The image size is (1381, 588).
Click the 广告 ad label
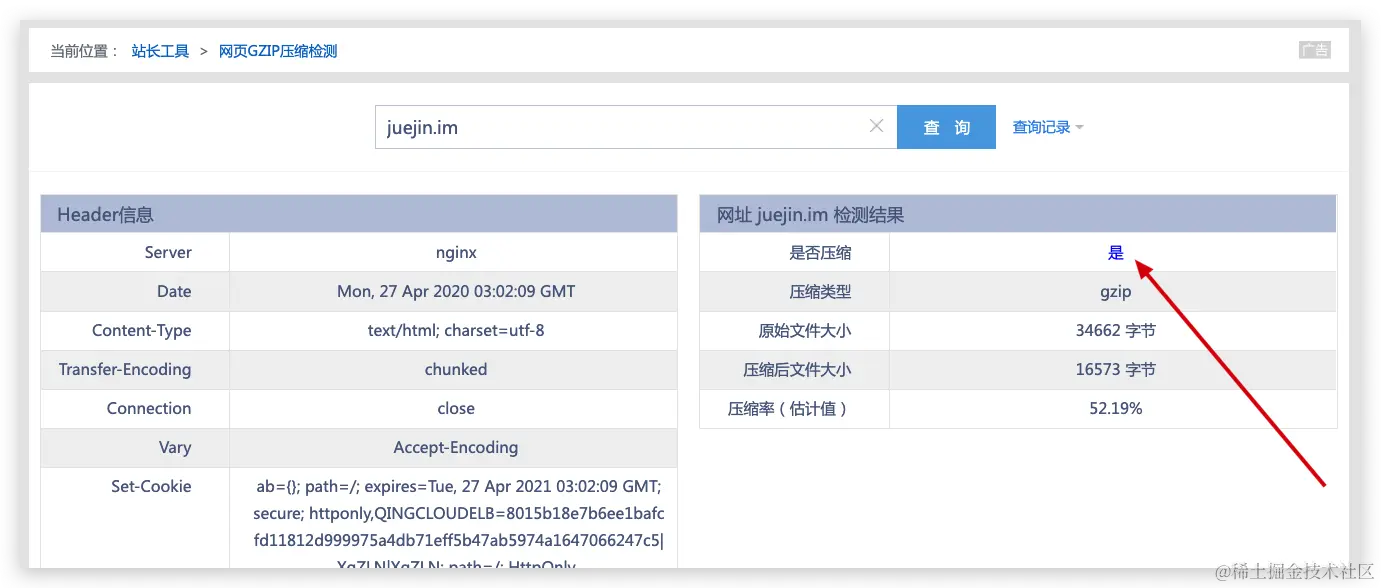coord(1315,50)
